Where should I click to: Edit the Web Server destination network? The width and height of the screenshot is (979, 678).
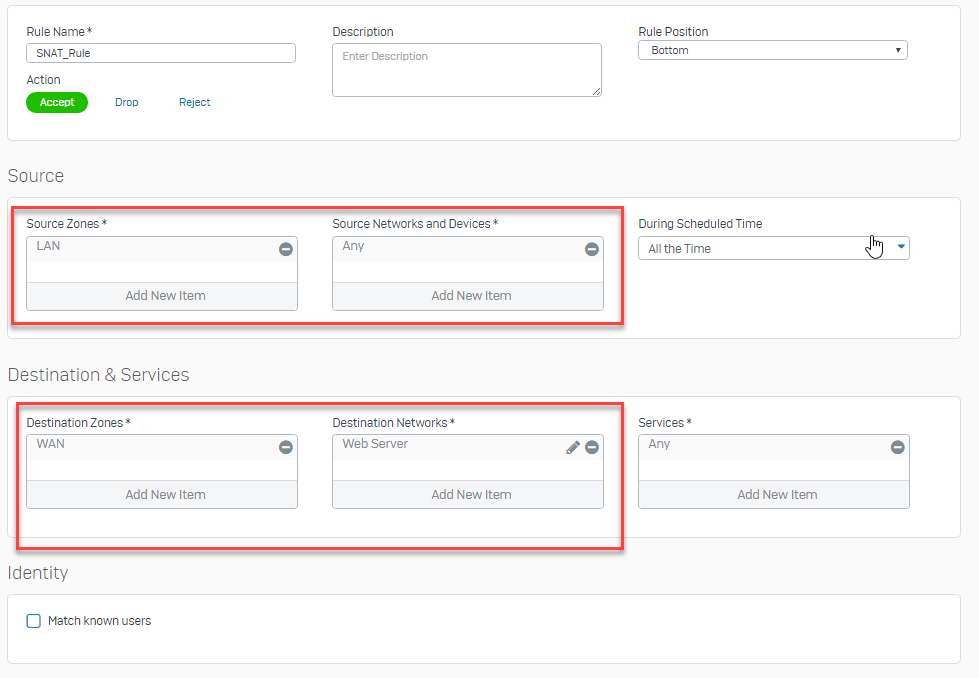[x=573, y=447]
